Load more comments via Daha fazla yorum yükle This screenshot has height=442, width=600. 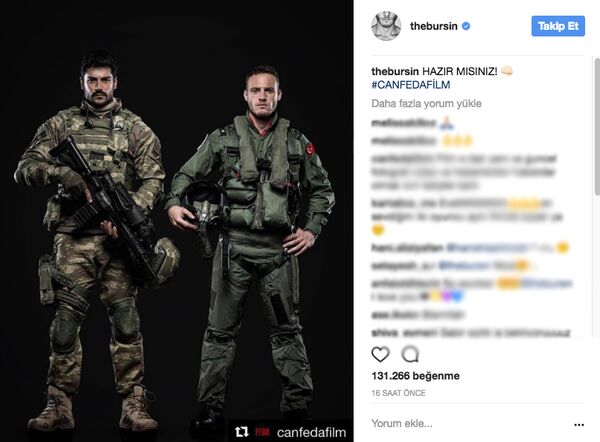426,103
